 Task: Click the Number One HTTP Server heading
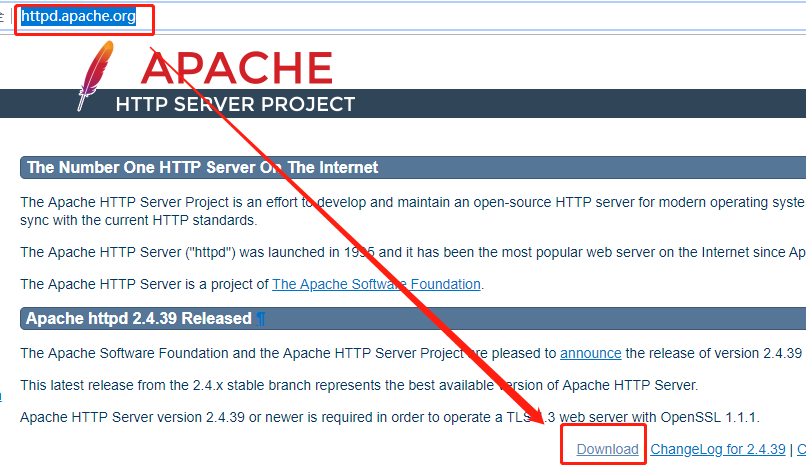click(x=202, y=167)
